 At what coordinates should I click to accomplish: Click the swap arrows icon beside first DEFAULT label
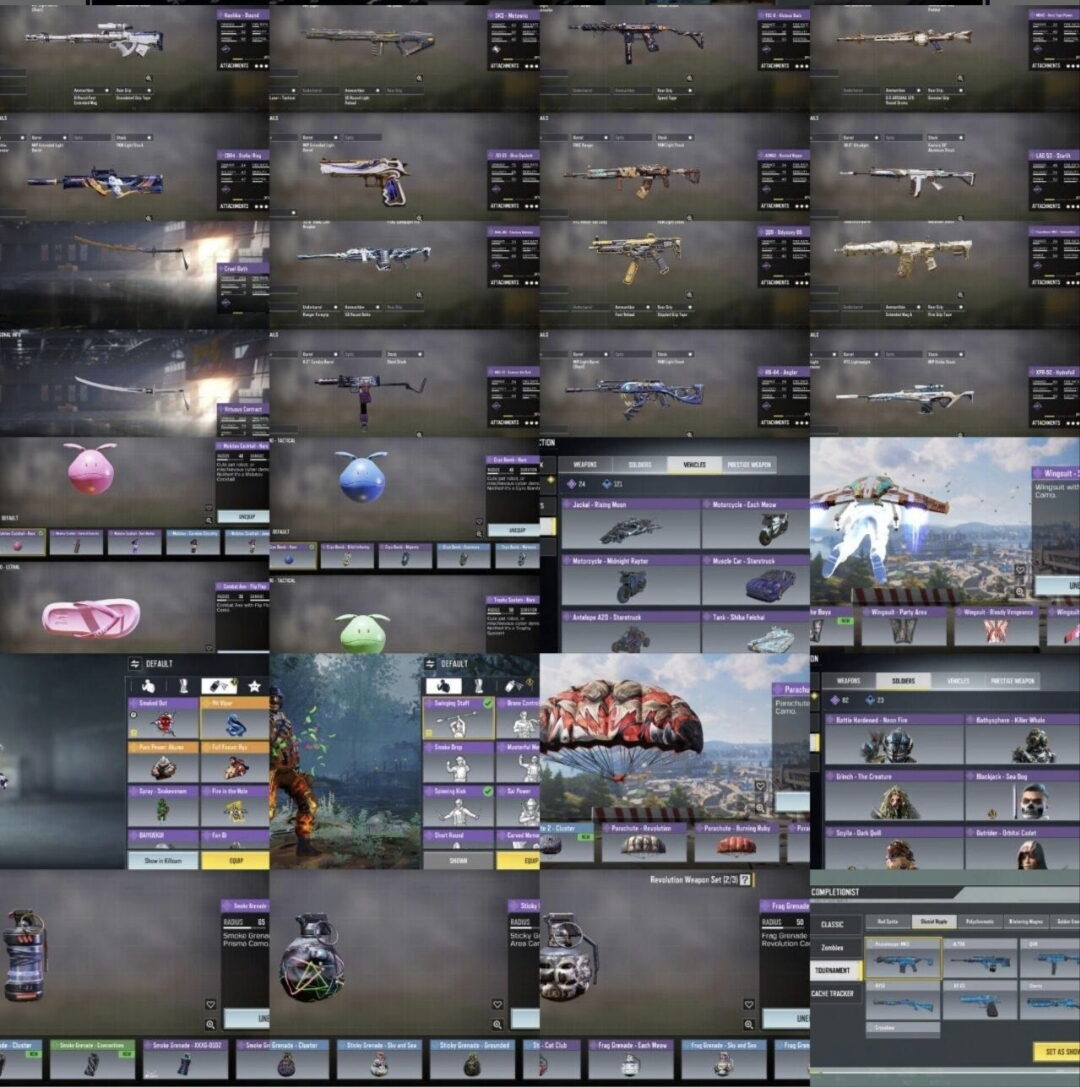134,663
